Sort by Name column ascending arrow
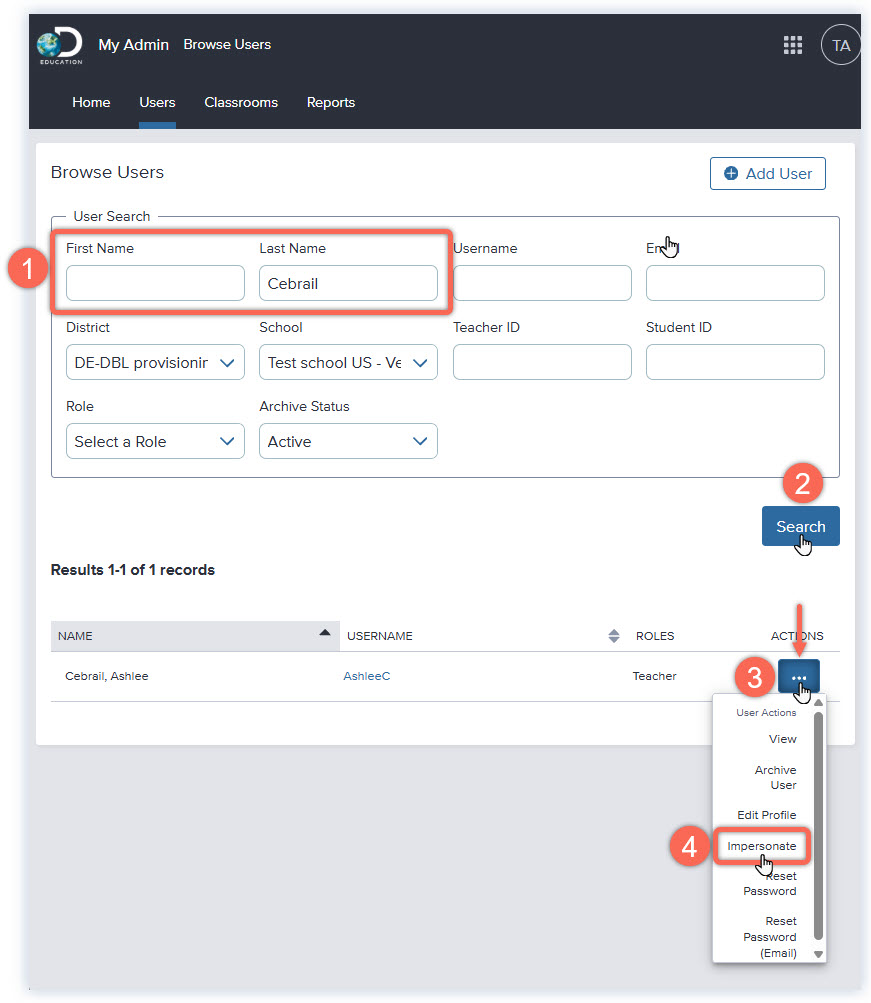The width and height of the screenshot is (871, 1003). [x=324, y=634]
